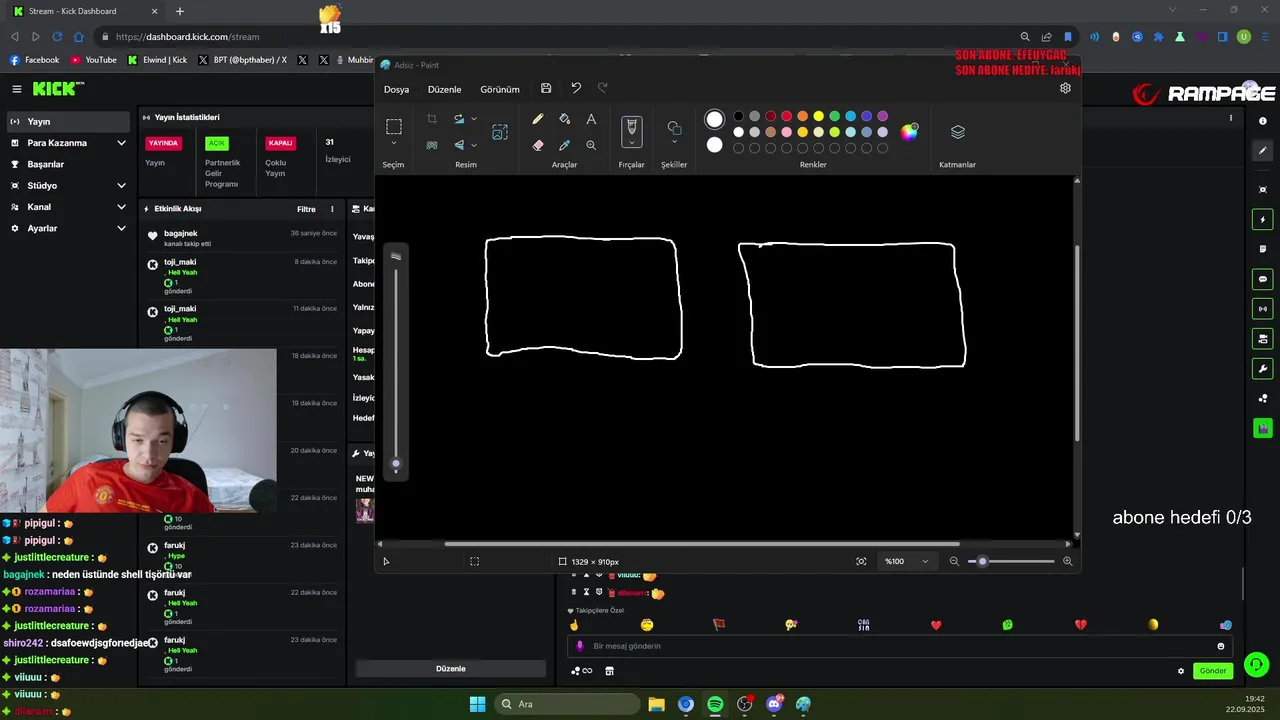
Task: Click the Save icon in Paint
Action: (x=546, y=89)
